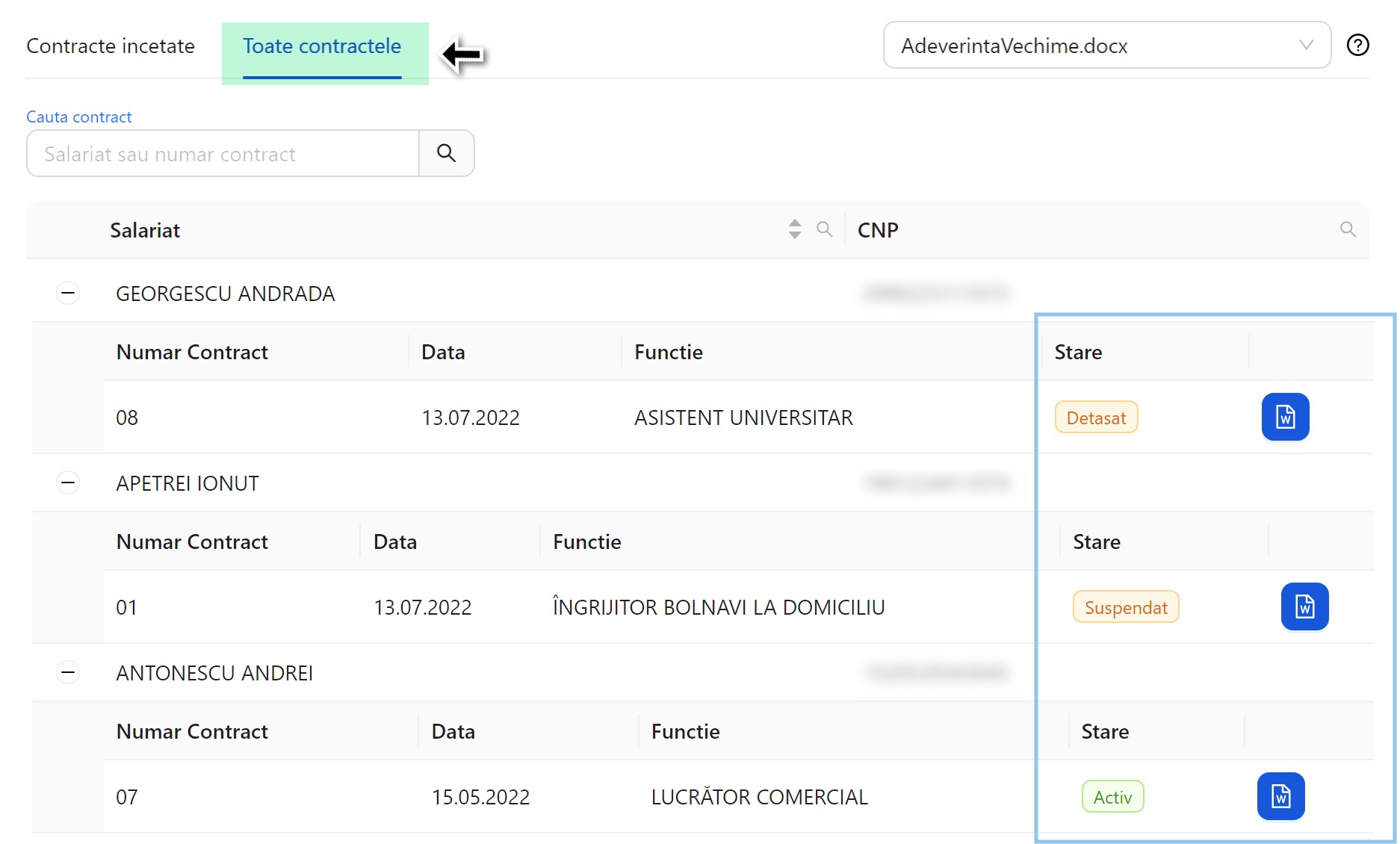
Task: Open the Salariat column search filter icon
Action: (824, 229)
